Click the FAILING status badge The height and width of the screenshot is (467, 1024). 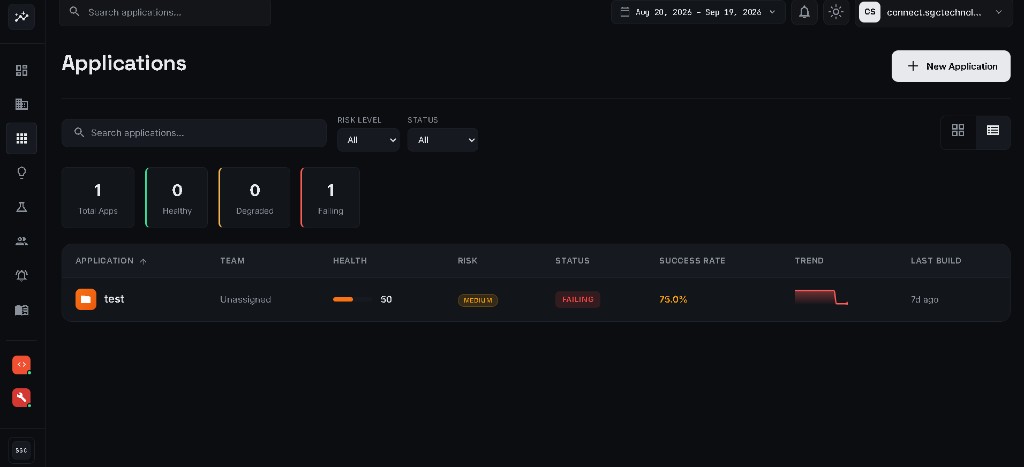577,299
